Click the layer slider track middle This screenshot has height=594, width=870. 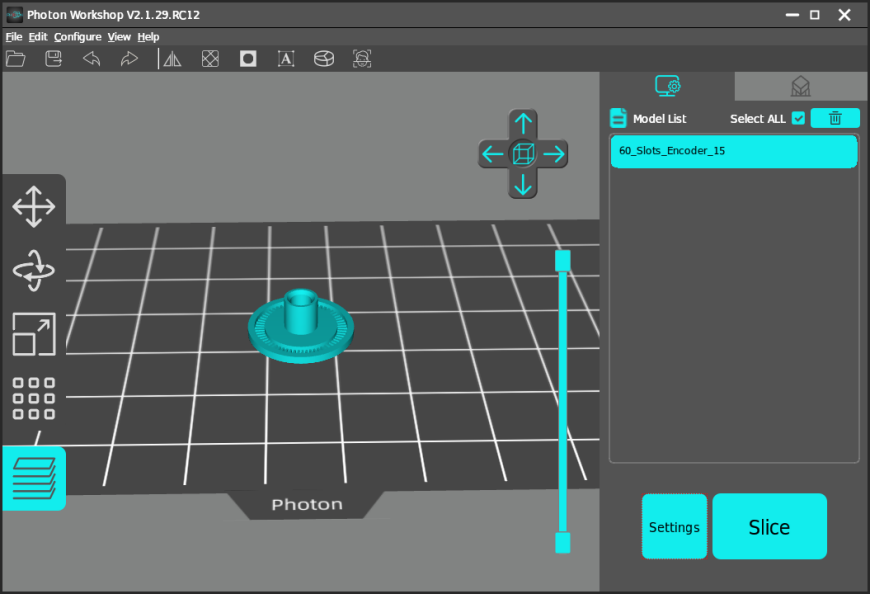pos(563,402)
